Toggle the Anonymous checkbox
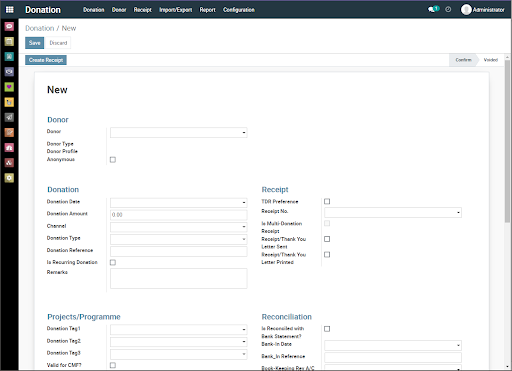 (x=113, y=160)
